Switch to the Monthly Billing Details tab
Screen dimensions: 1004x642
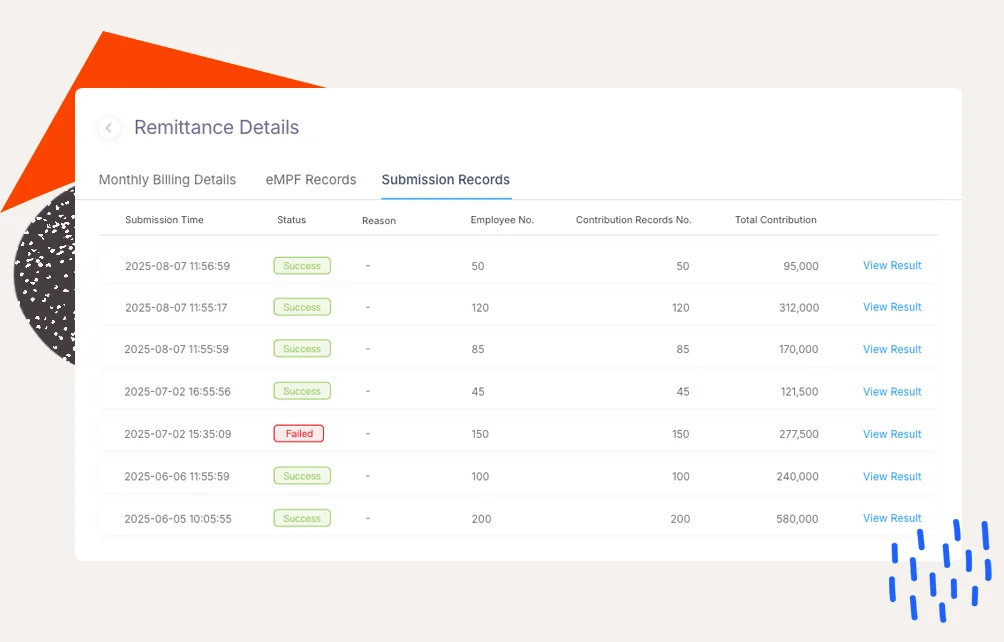pos(167,180)
